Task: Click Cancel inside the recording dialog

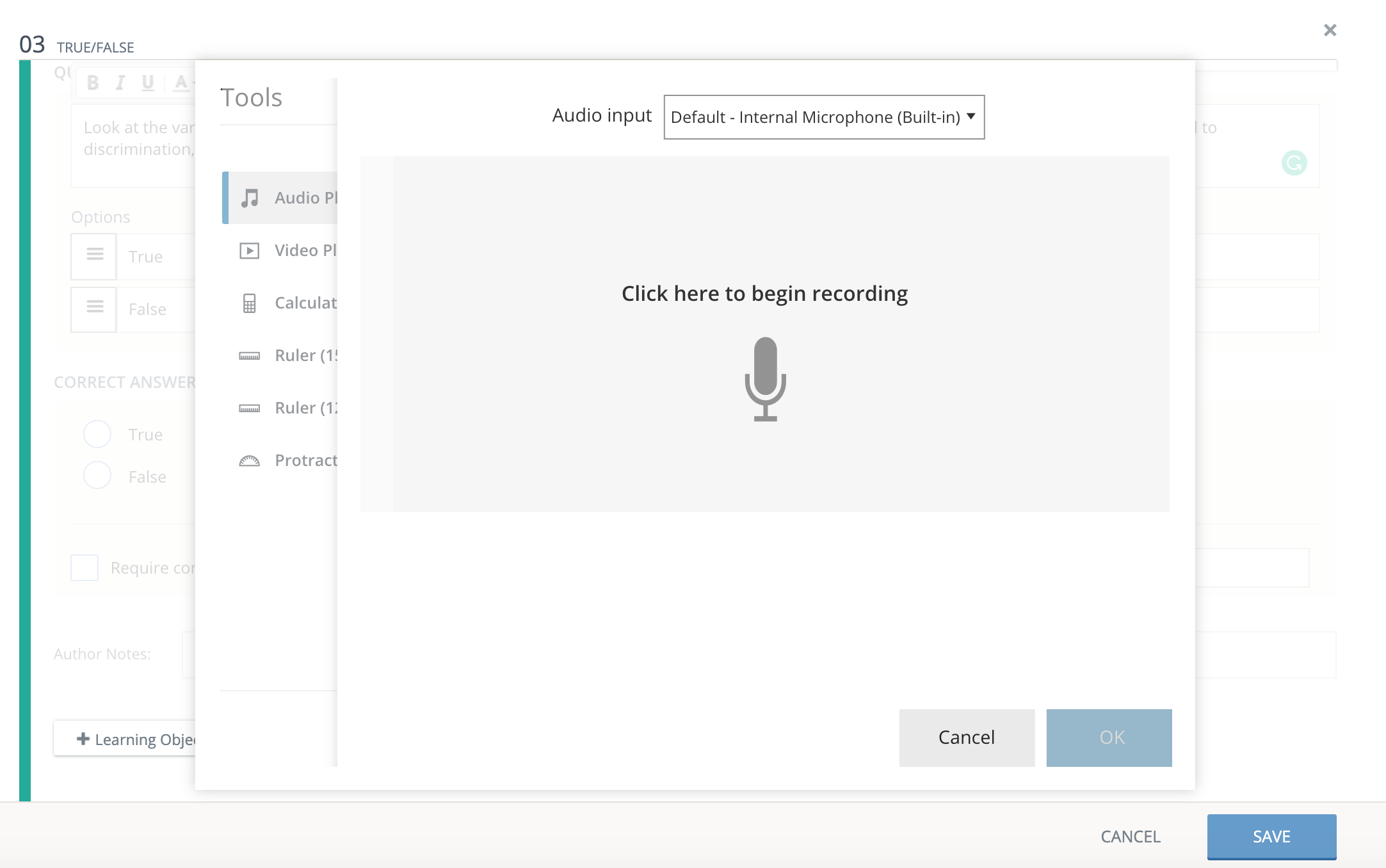Action: click(966, 737)
